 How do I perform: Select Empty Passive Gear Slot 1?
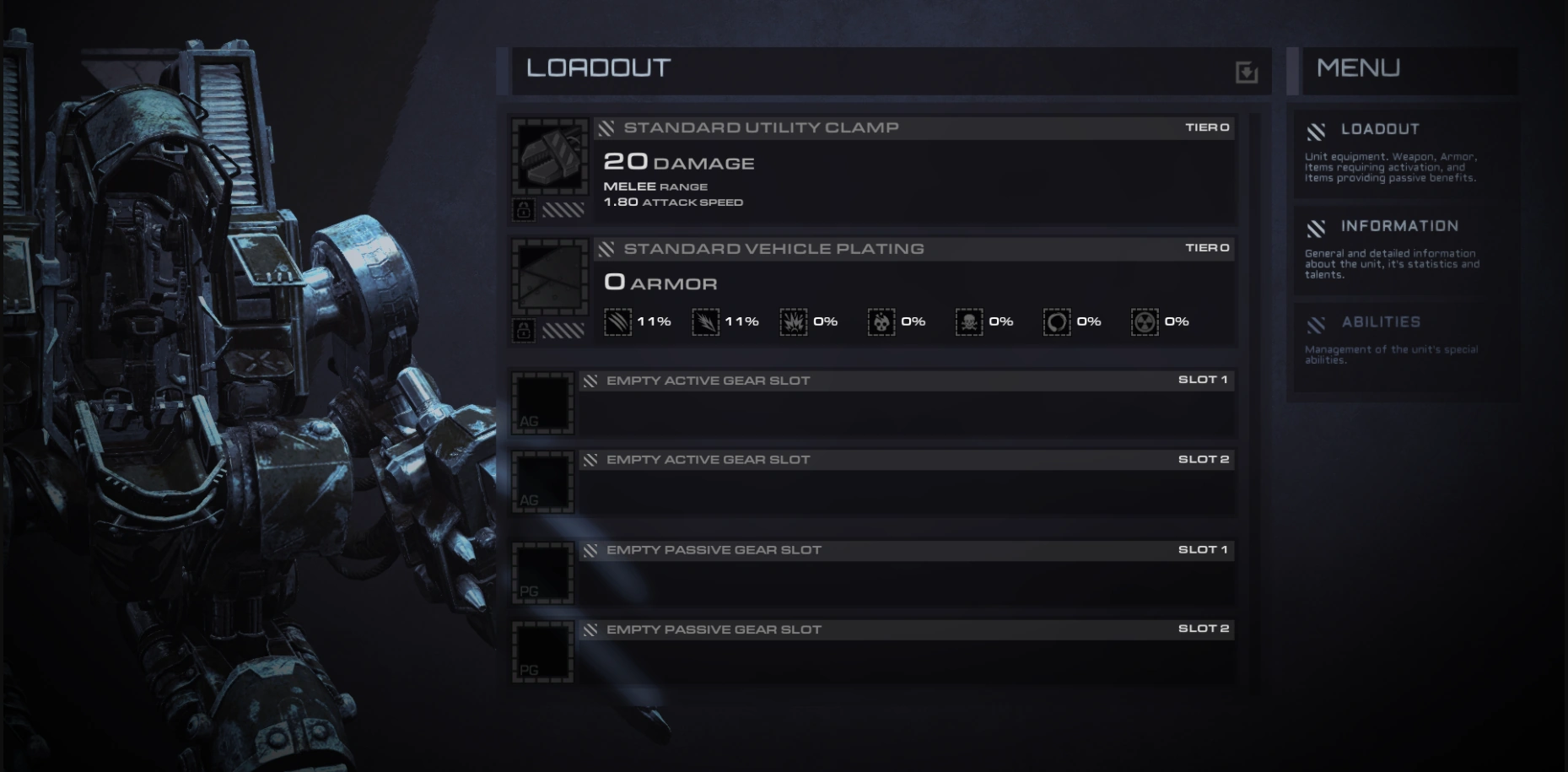[872, 573]
